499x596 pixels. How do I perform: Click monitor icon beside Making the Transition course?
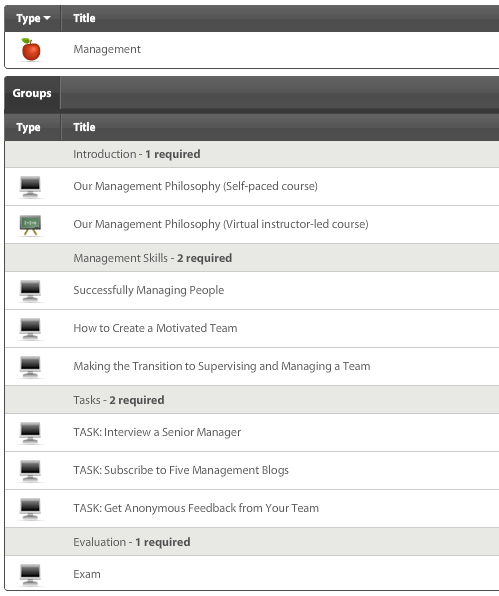(30, 367)
